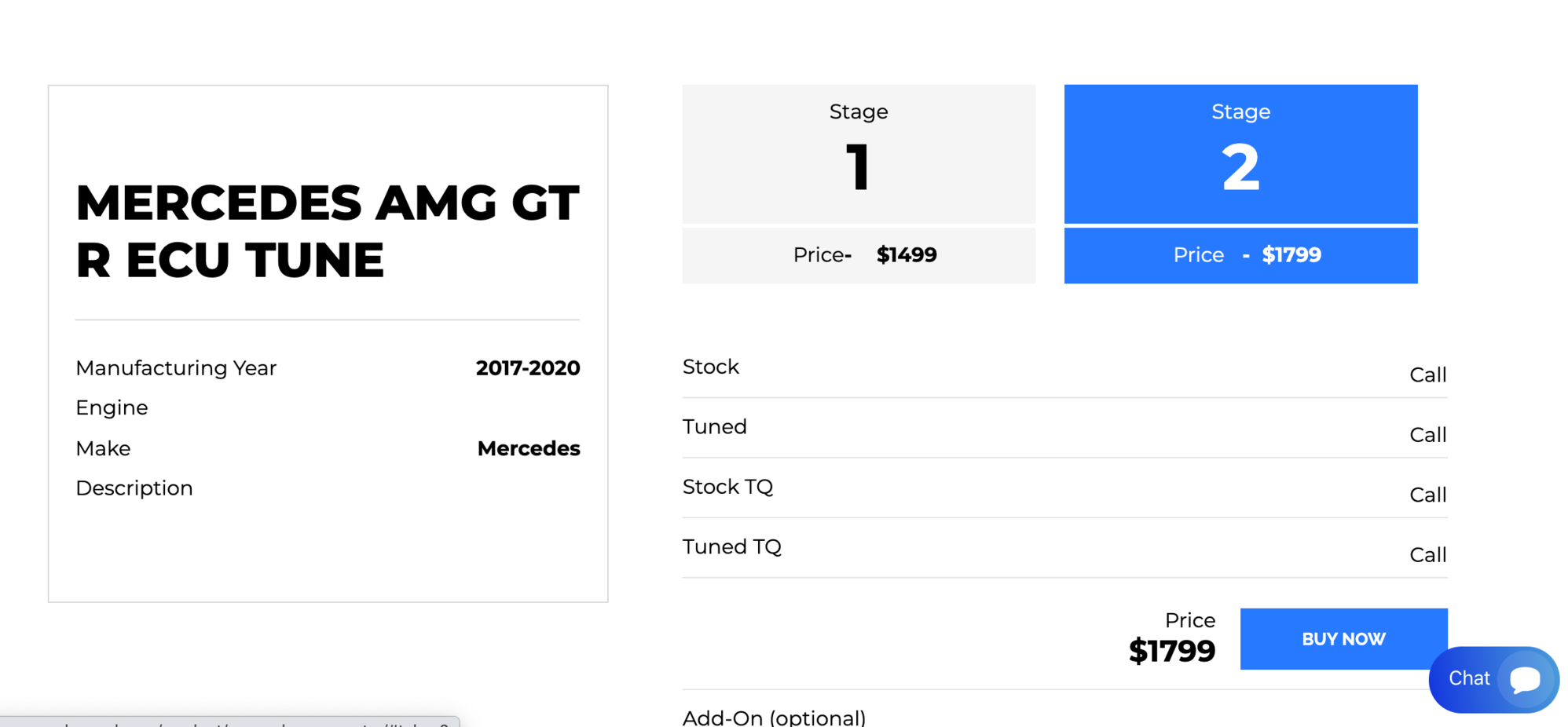Image resolution: width=1568 pixels, height=727 pixels.
Task: Click the chat speech bubble icon
Action: click(1526, 679)
